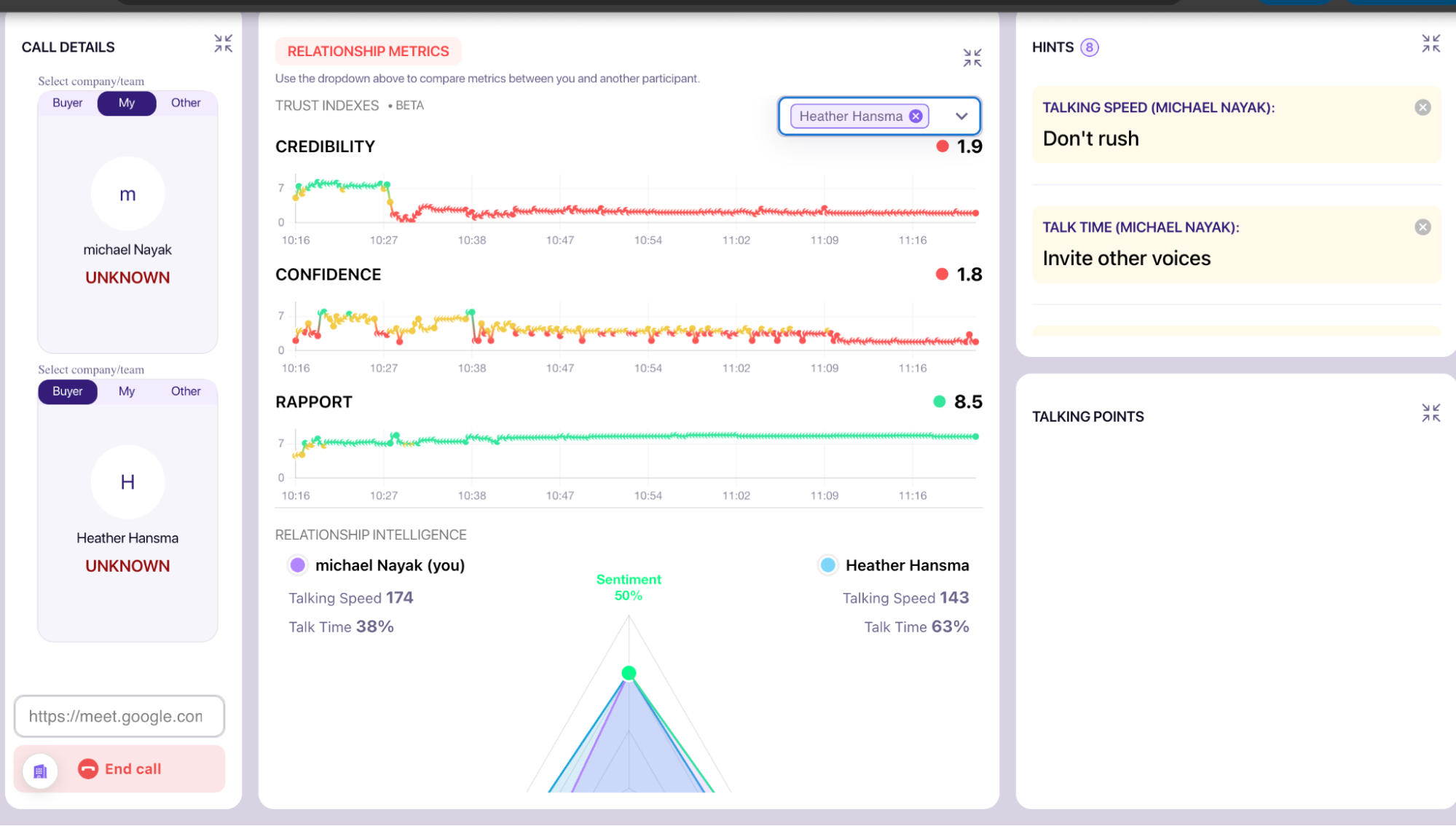Collapse the Relationship Metrics panel
Screen dimensions: 1456x826
(972, 58)
